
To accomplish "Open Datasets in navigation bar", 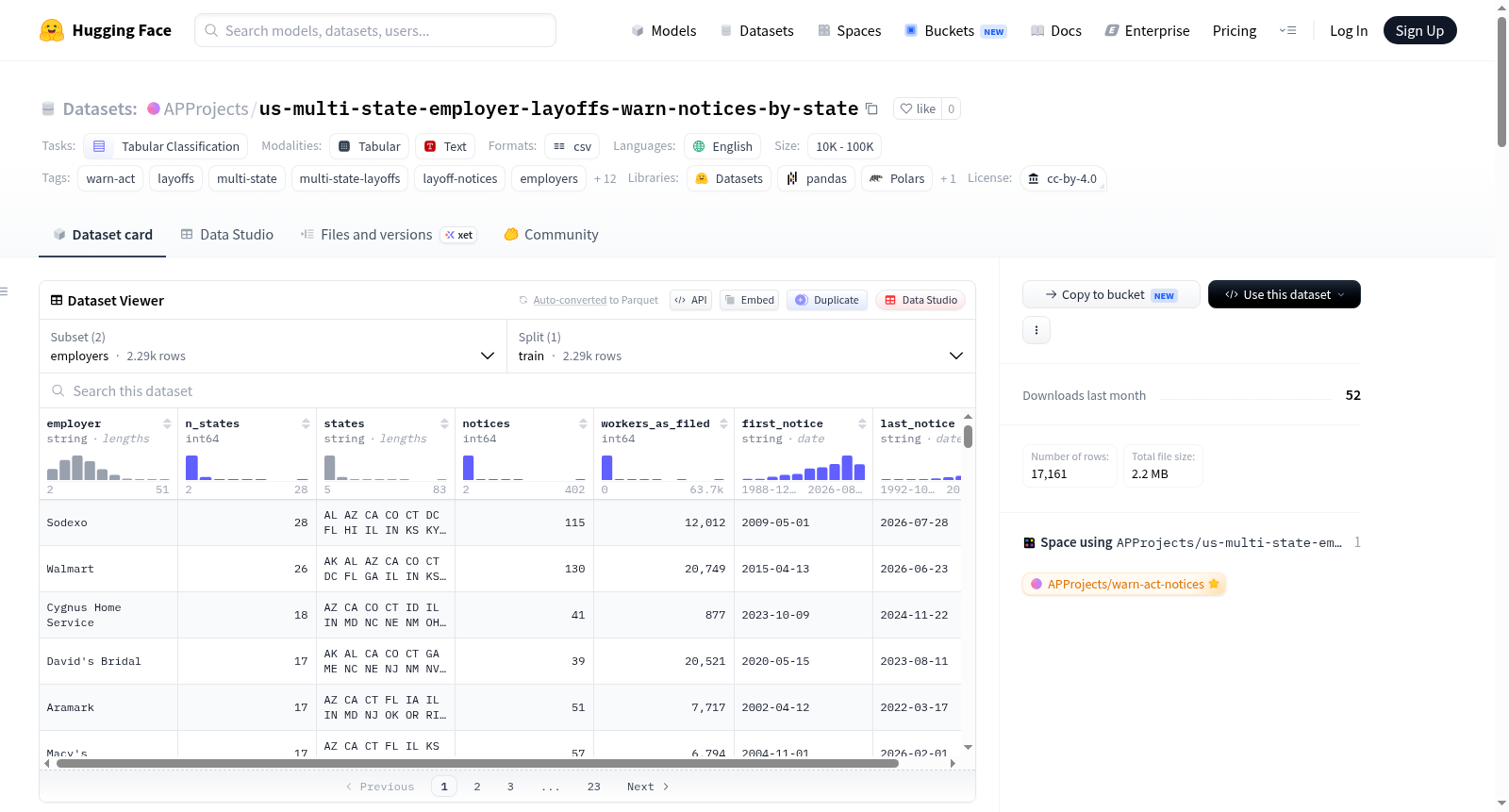I will click(756, 31).
